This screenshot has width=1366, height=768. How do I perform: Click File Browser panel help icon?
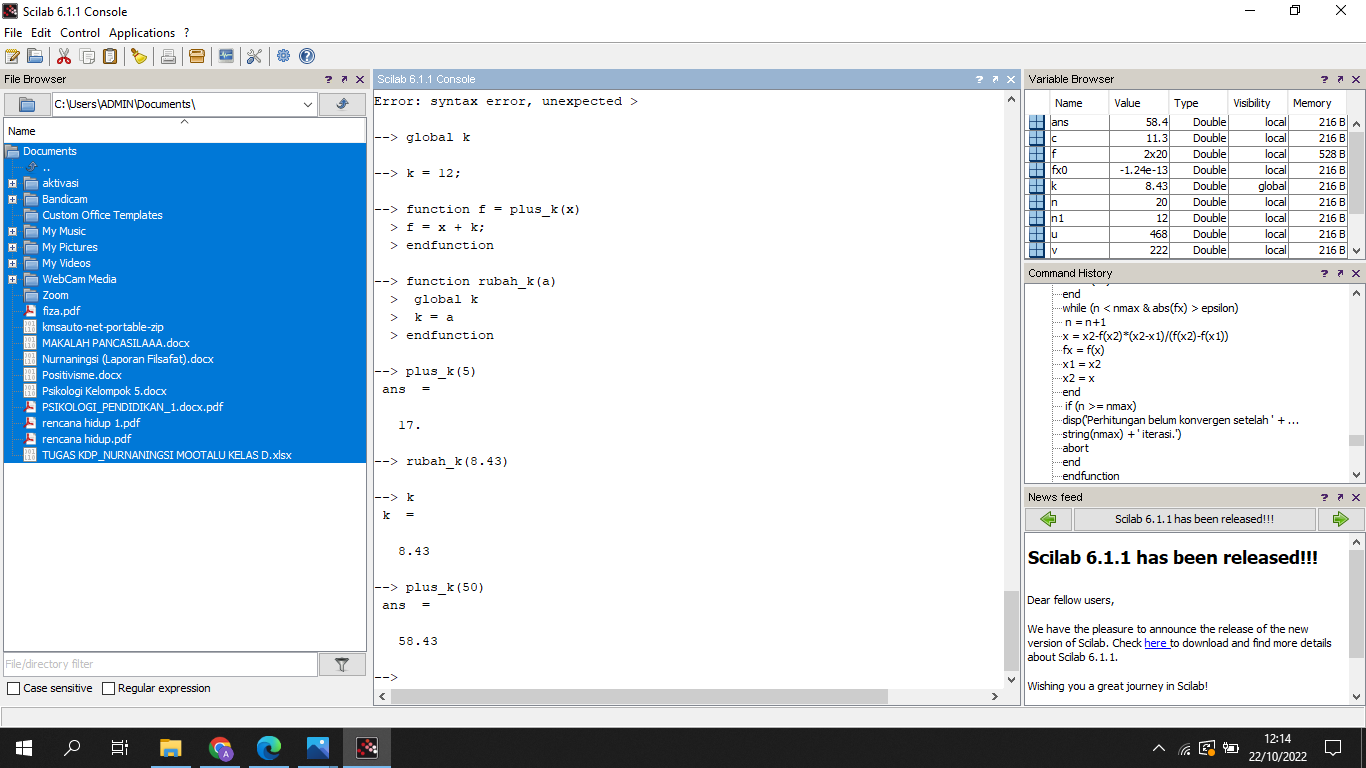pos(328,79)
